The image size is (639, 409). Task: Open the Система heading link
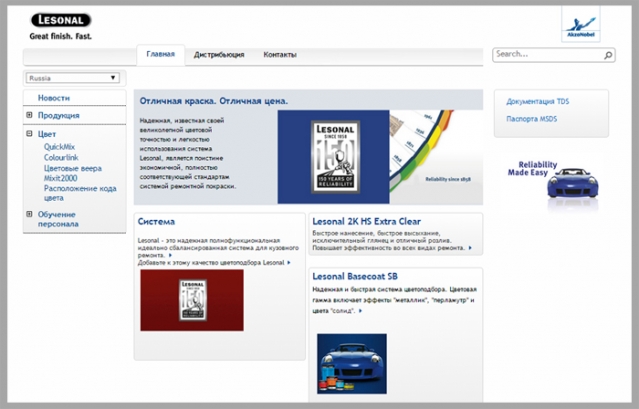click(156, 222)
